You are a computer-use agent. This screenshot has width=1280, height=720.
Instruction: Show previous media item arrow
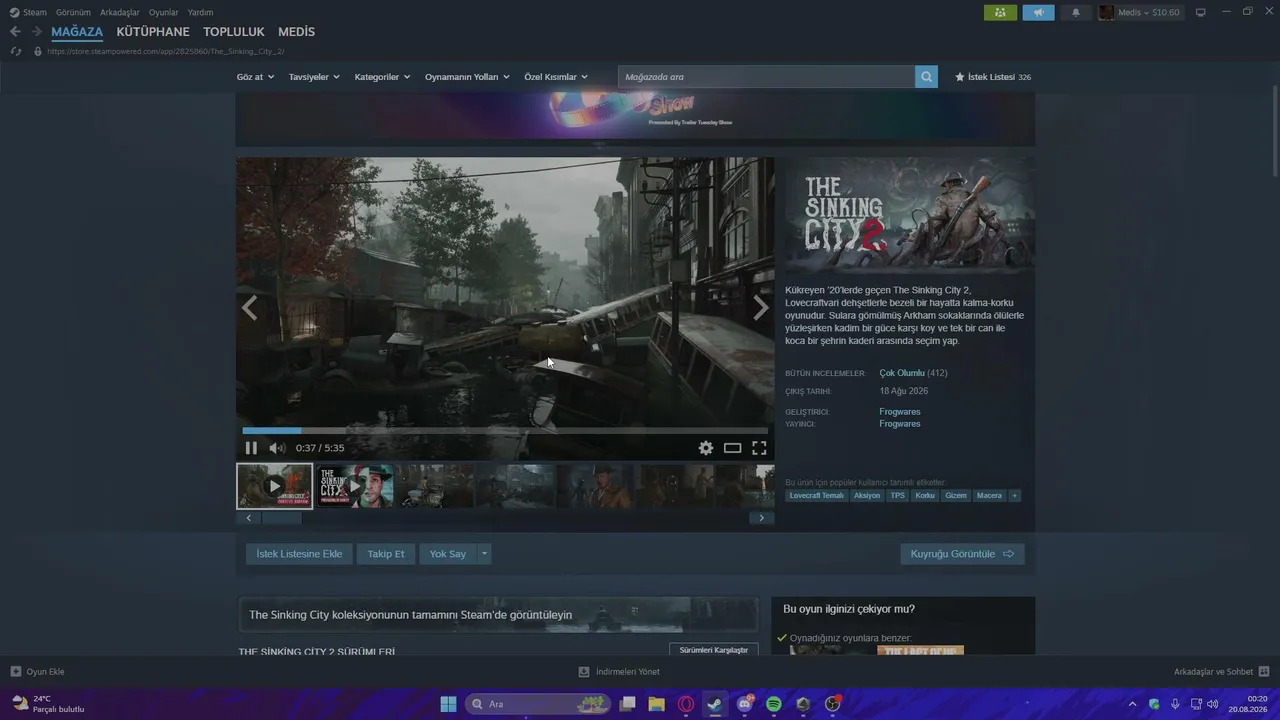tap(250, 308)
